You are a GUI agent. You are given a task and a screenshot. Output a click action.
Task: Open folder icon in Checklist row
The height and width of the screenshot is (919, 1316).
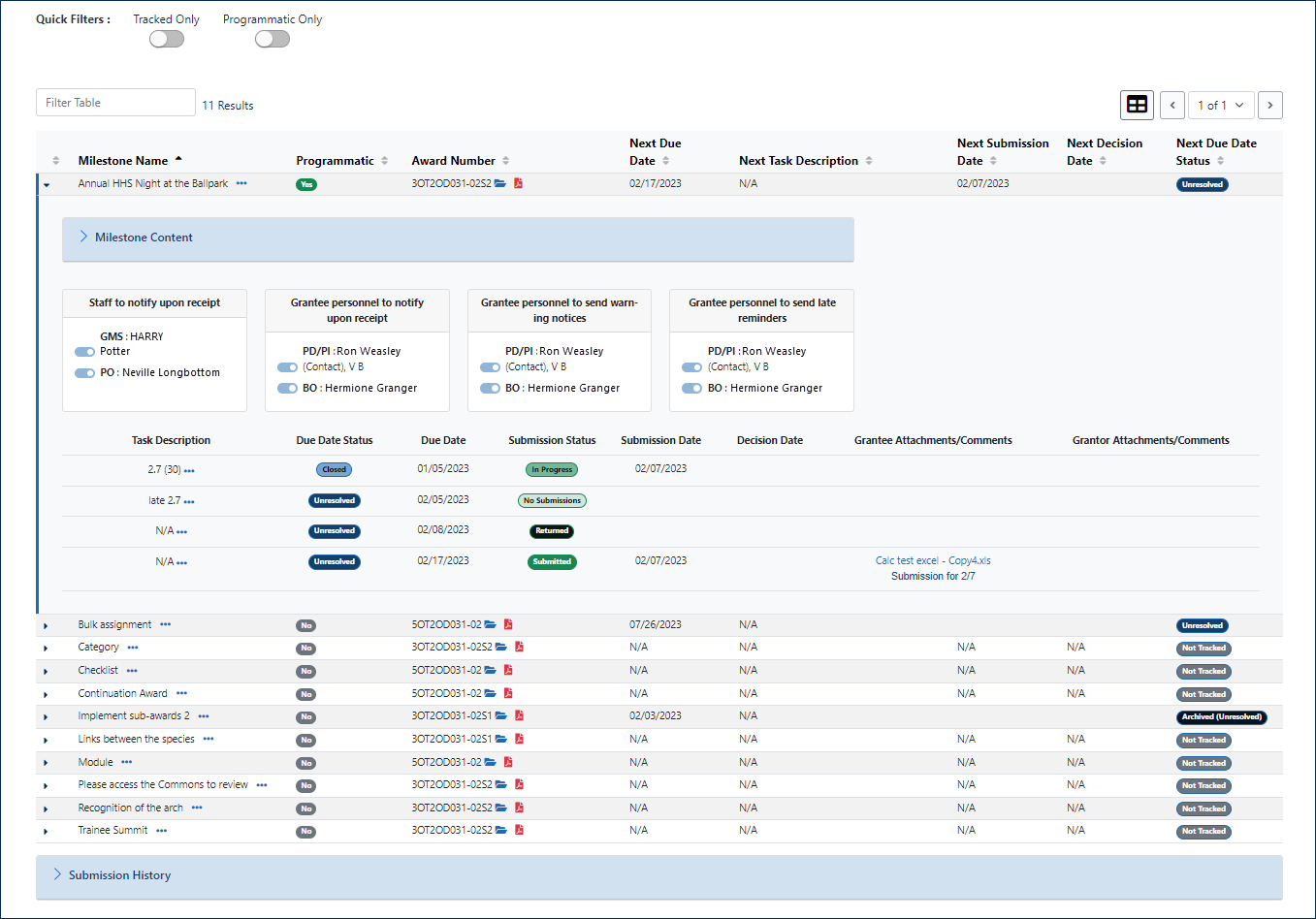pyautogui.click(x=491, y=670)
